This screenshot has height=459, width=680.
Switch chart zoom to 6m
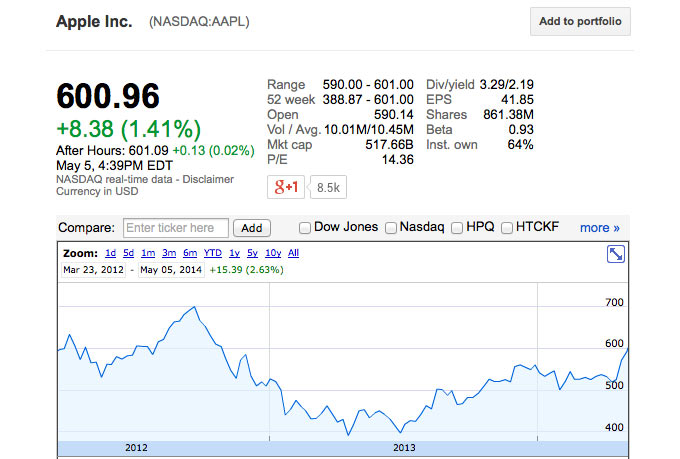pos(190,253)
